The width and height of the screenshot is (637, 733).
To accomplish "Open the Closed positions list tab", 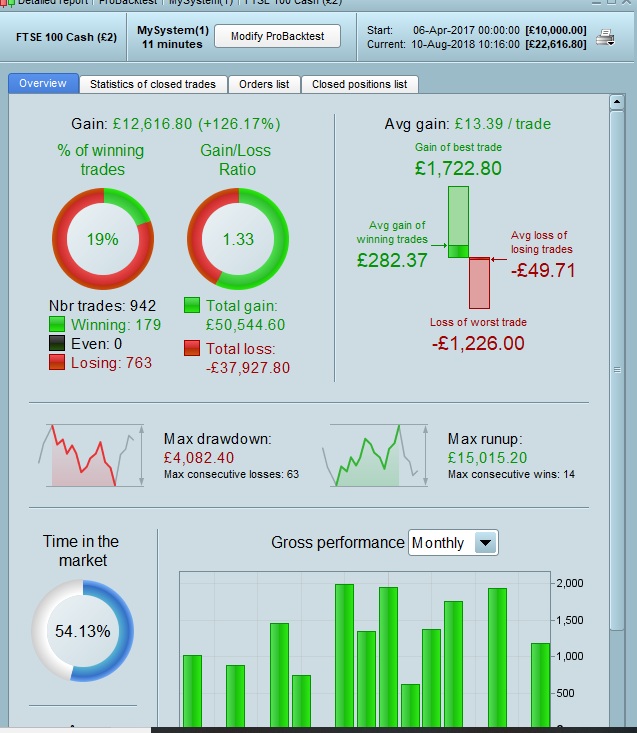I will (x=359, y=85).
